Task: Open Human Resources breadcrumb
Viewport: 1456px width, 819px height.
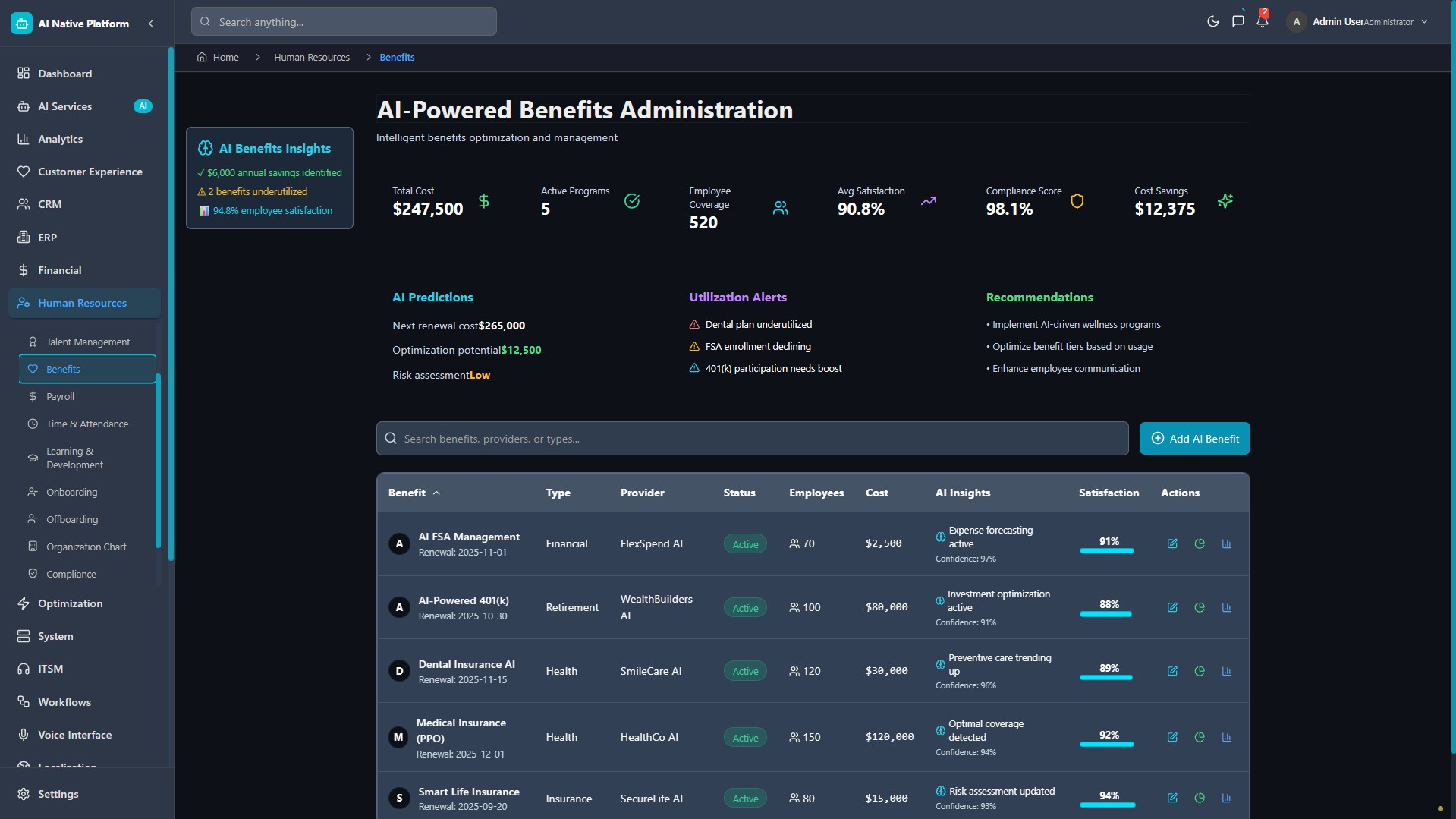Action: pyautogui.click(x=312, y=58)
